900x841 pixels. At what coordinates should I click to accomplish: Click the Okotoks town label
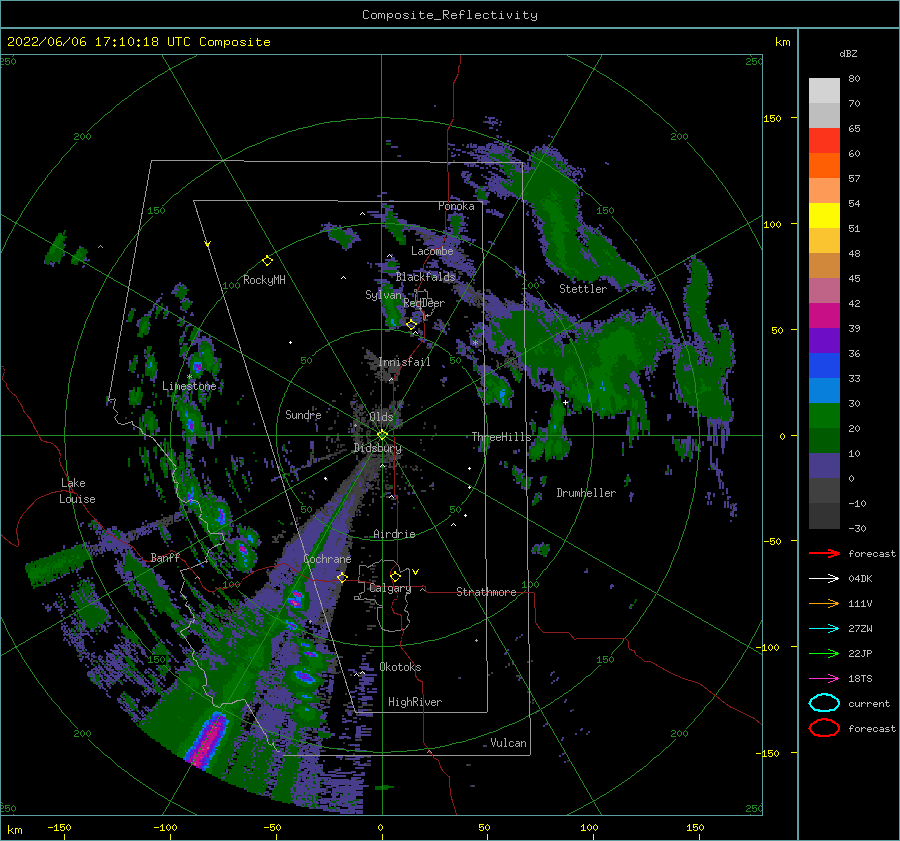400,666
